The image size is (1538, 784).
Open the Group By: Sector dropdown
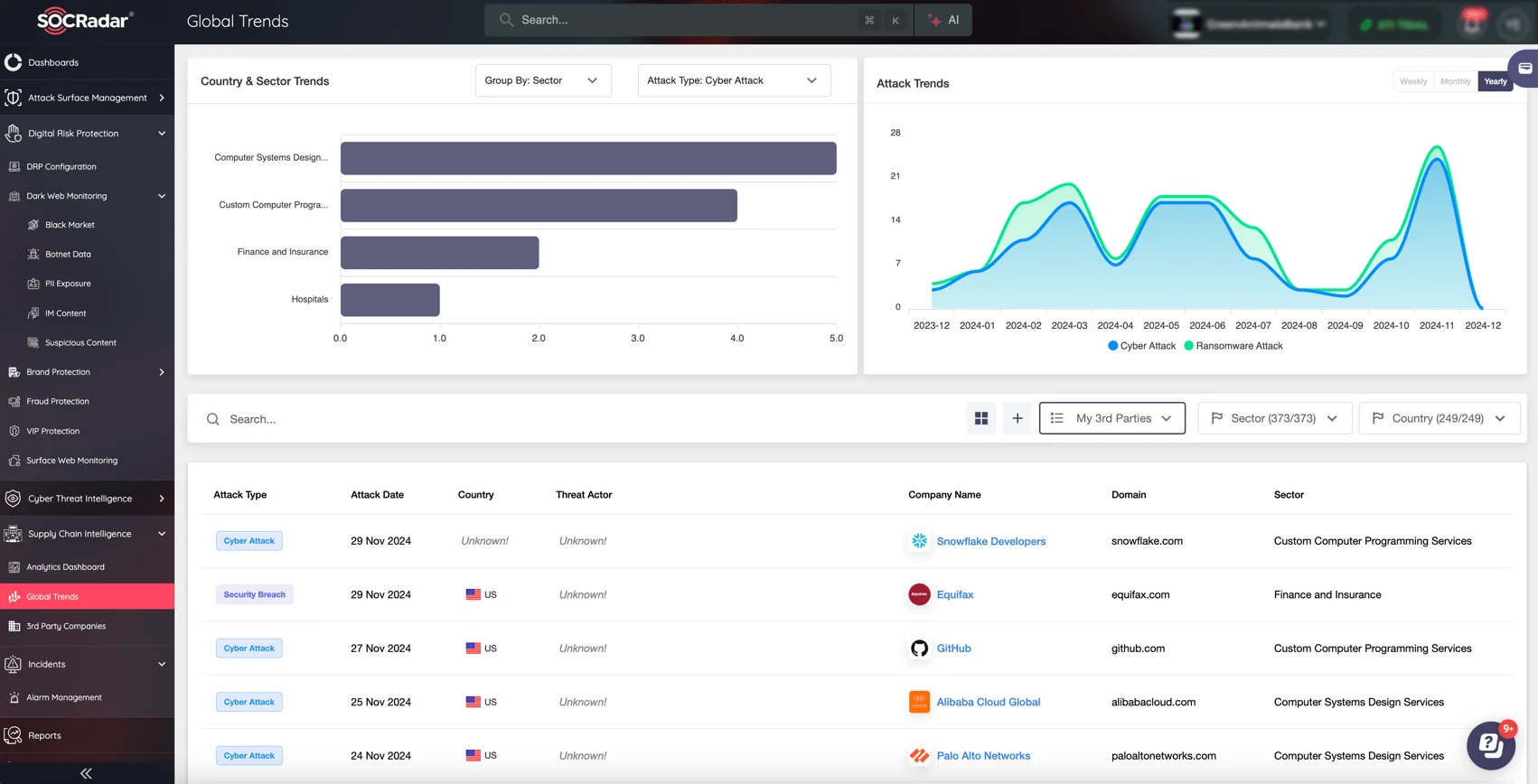pyautogui.click(x=543, y=80)
